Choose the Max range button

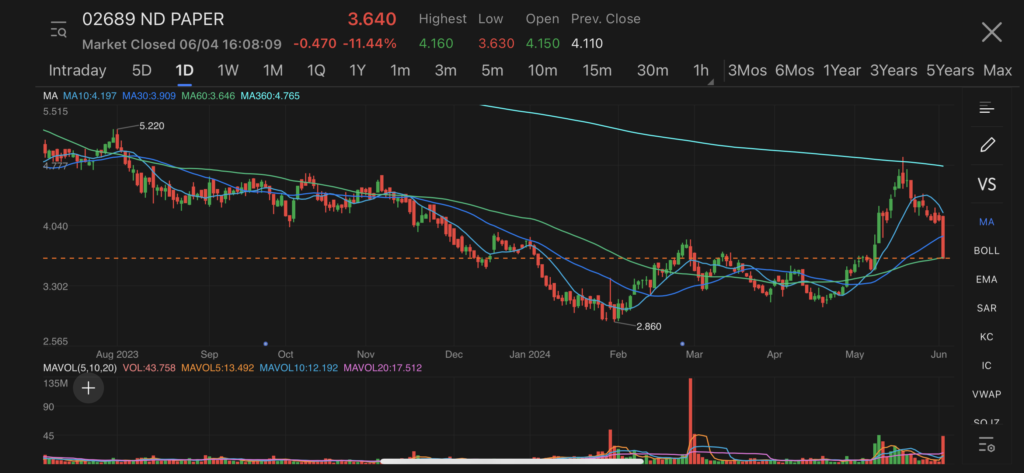(997, 70)
